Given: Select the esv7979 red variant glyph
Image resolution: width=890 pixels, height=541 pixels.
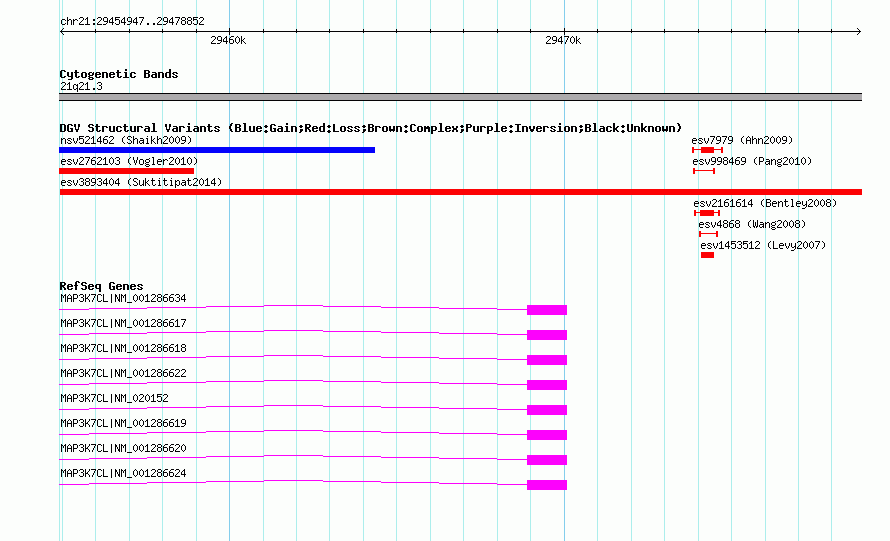Looking at the screenshot, I should coord(707,150).
